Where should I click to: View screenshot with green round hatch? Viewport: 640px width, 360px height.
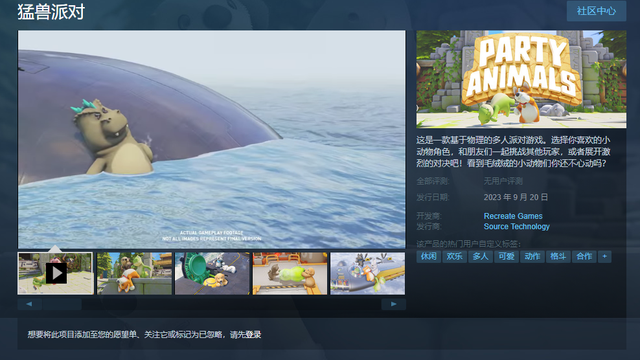pyautogui.click(x=212, y=273)
